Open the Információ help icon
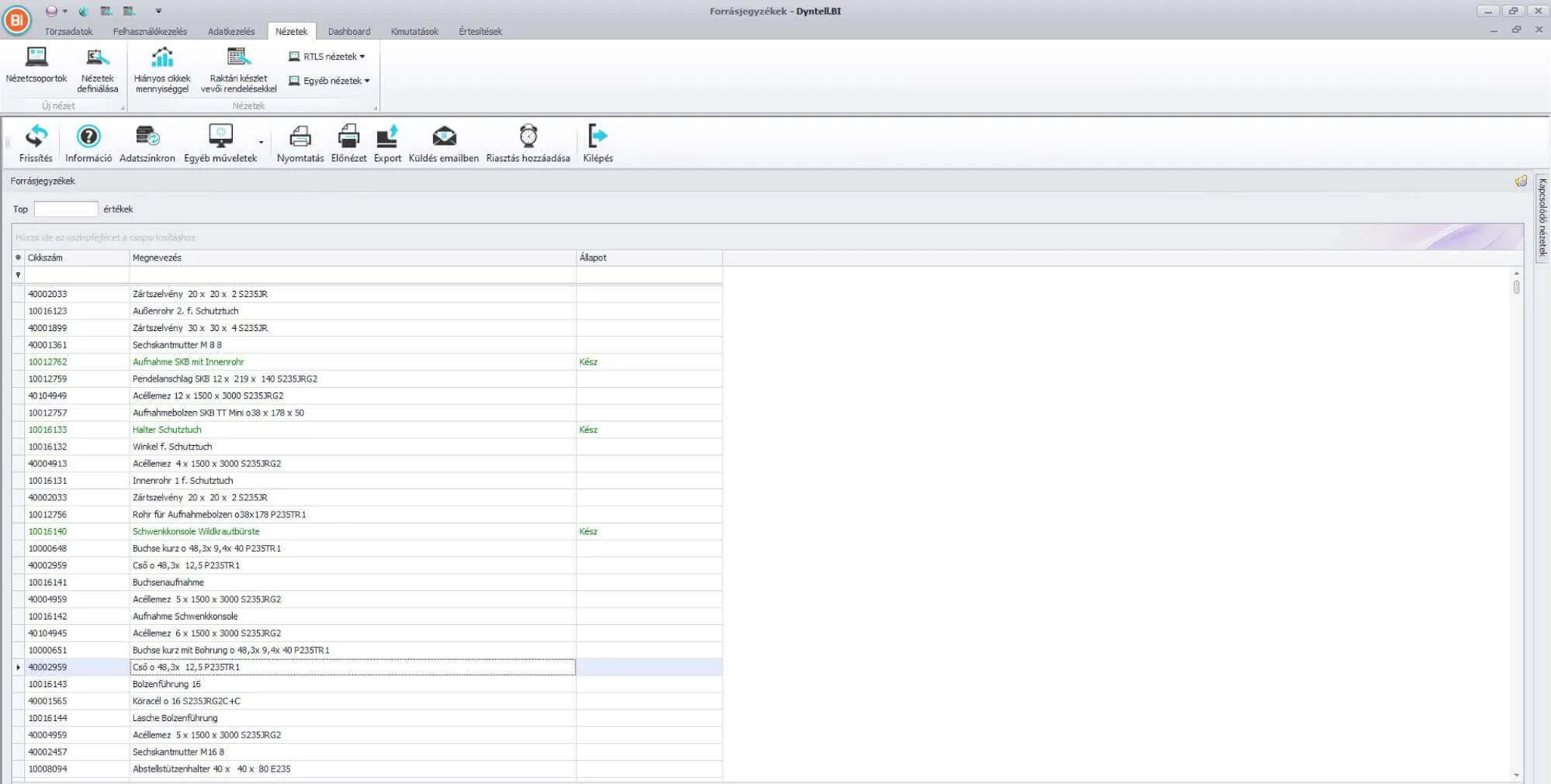This screenshot has width=1551, height=784. click(88, 137)
